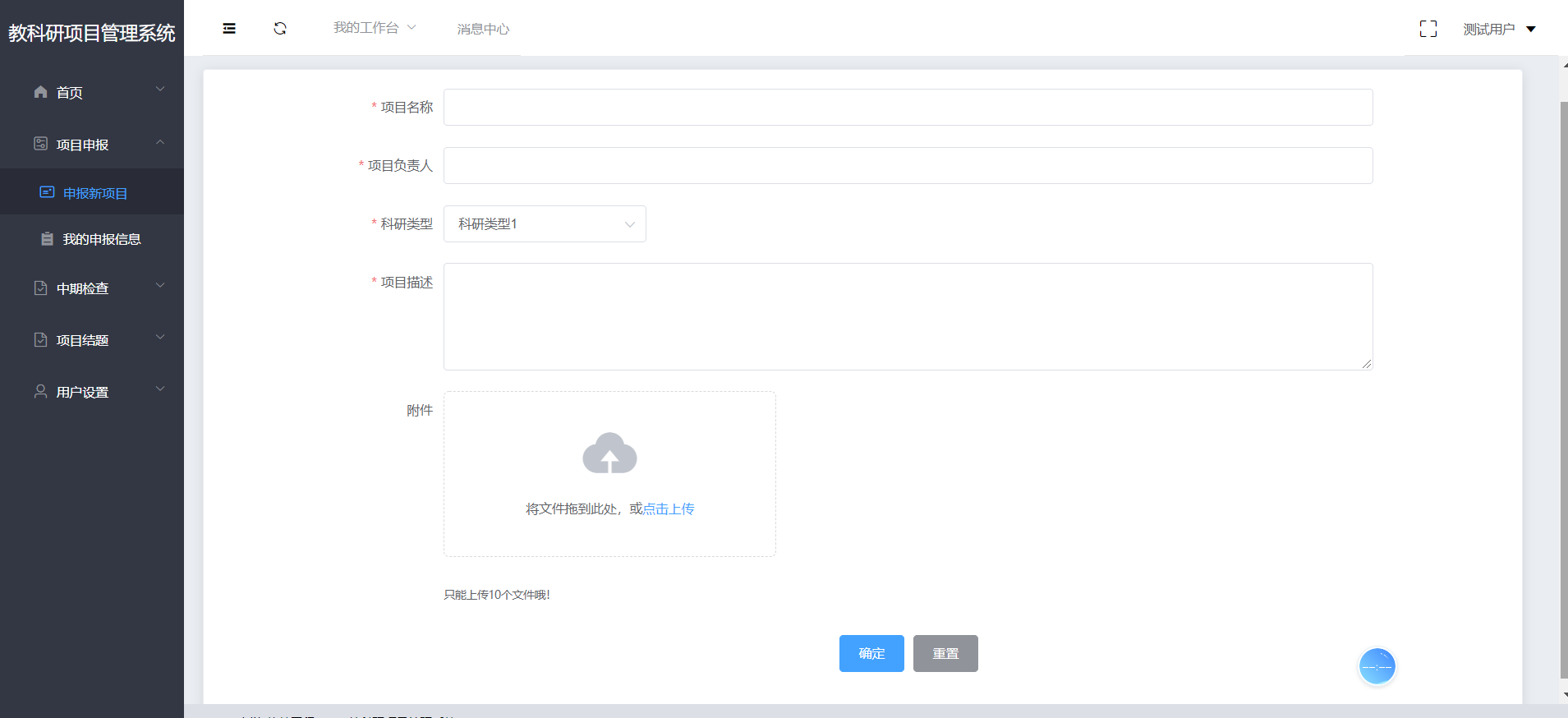Click the 确定 submit button
Screen dimensions: 1568x718
click(x=871, y=654)
